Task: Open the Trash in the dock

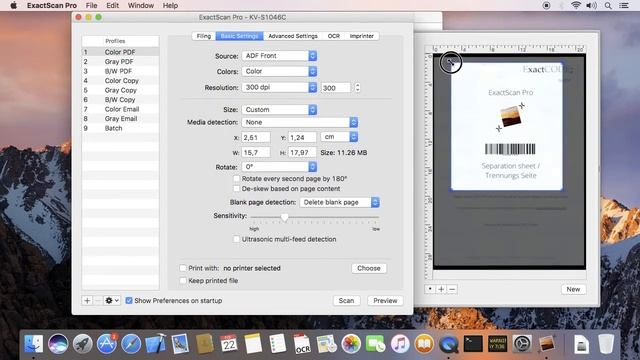Action: (x=606, y=344)
